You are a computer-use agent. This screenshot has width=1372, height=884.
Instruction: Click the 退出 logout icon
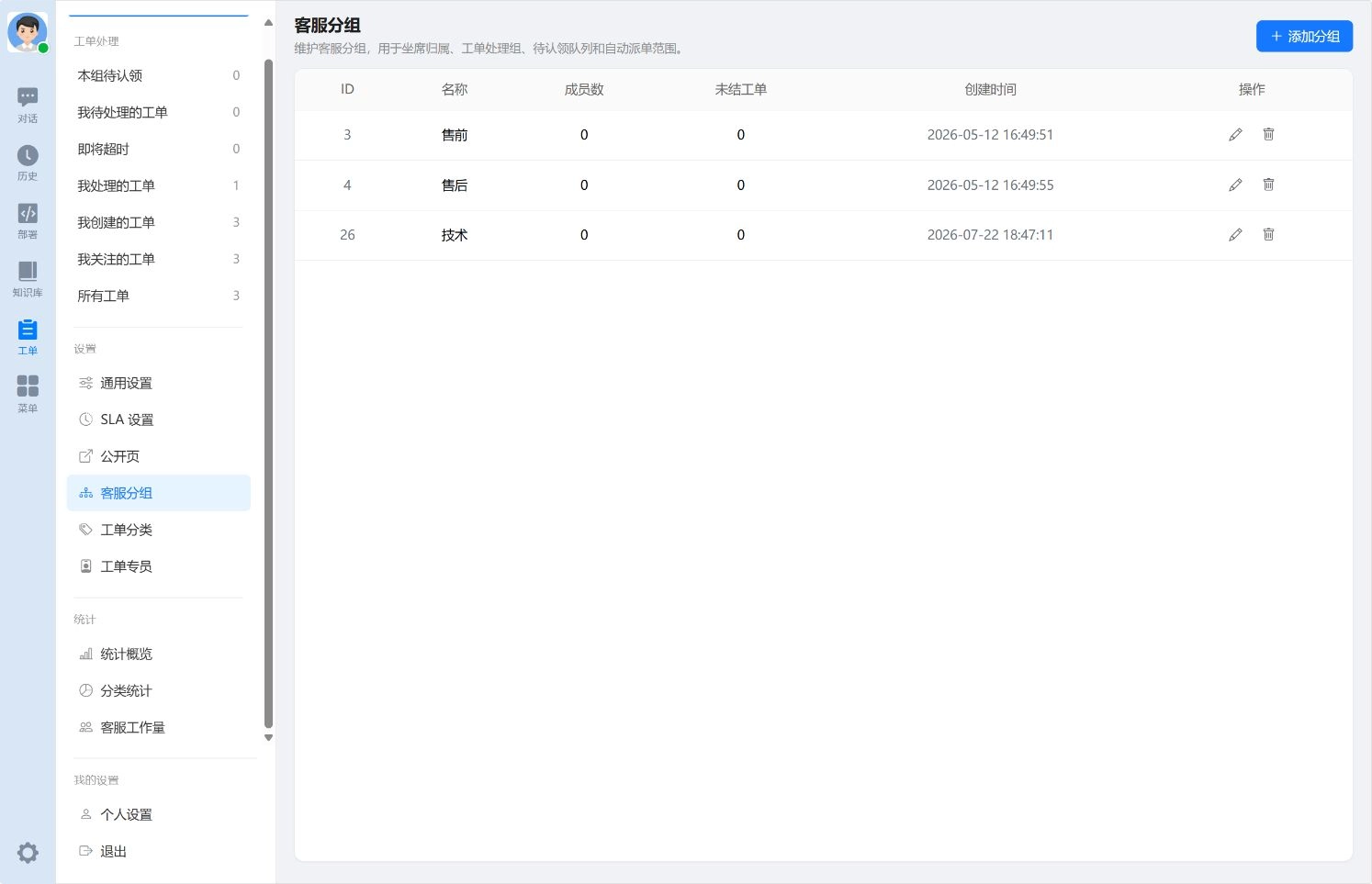[x=85, y=851]
